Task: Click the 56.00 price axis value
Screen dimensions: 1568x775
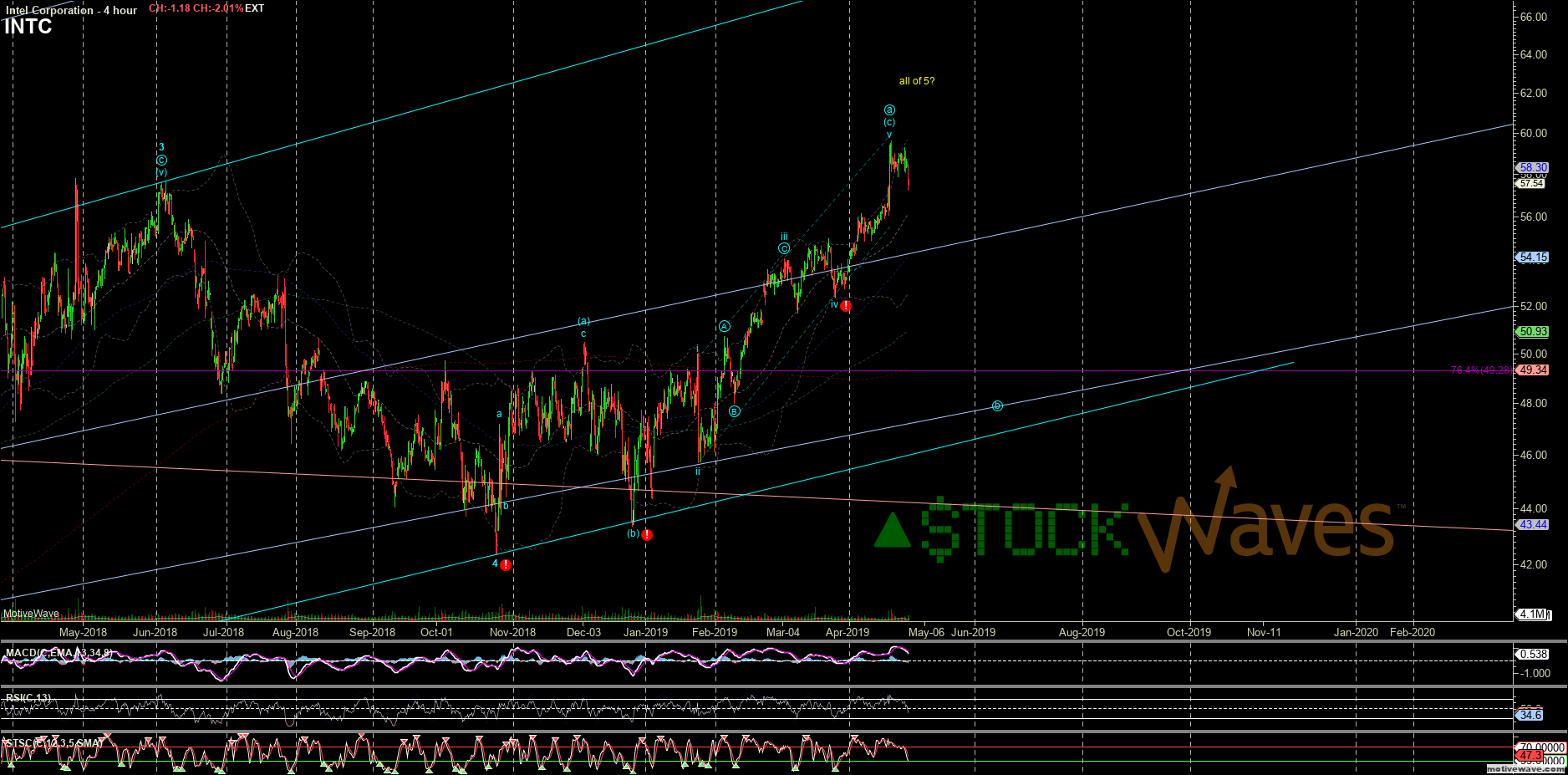Action: point(1534,217)
